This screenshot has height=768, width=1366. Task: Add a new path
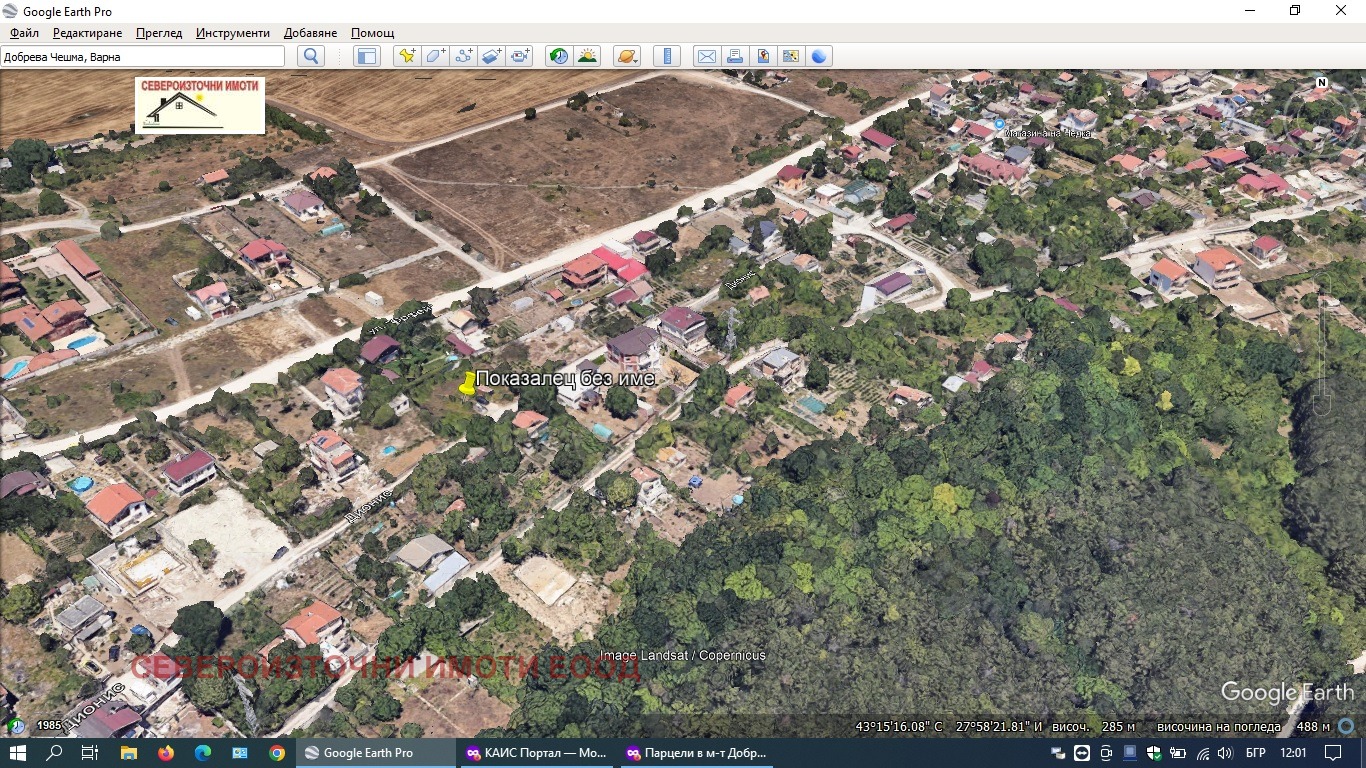463,56
